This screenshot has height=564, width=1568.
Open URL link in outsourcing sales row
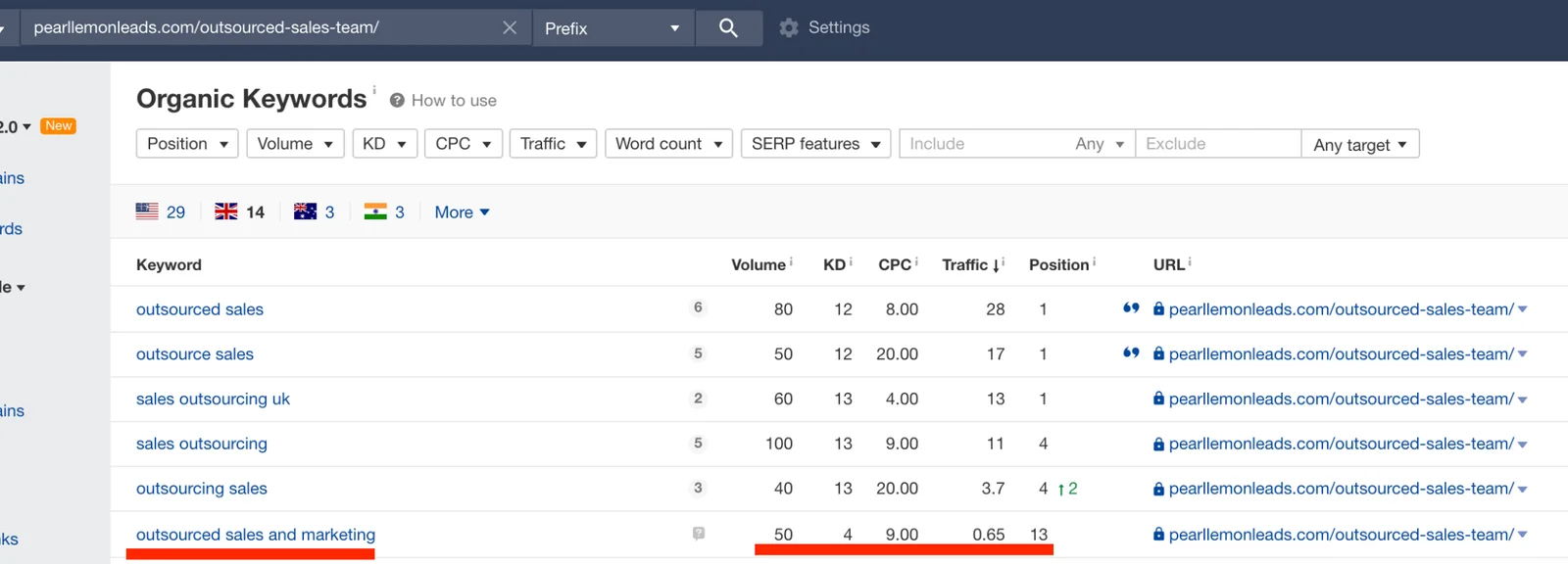click(x=1342, y=489)
